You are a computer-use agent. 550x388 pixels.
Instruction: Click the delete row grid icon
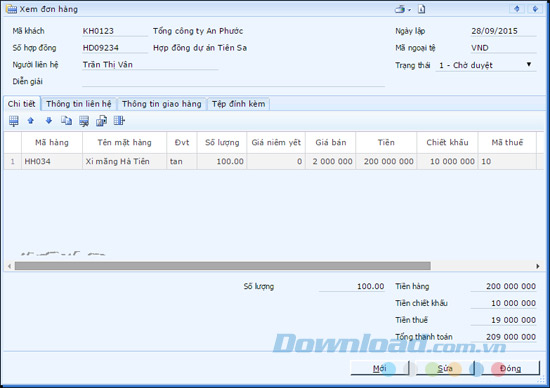click(84, 121)
